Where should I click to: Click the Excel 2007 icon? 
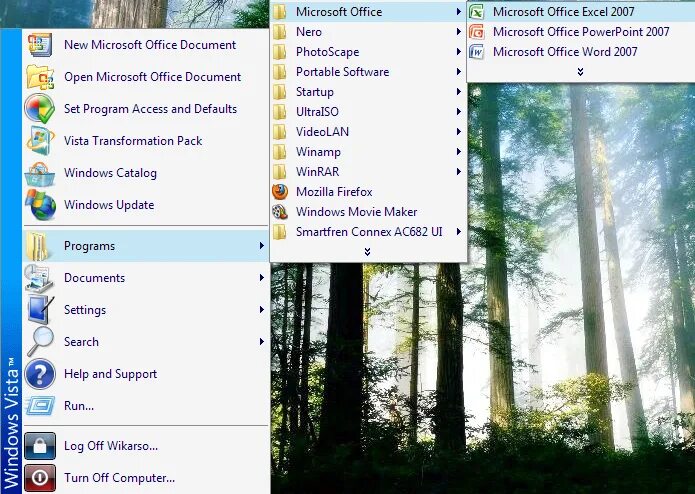476,12
